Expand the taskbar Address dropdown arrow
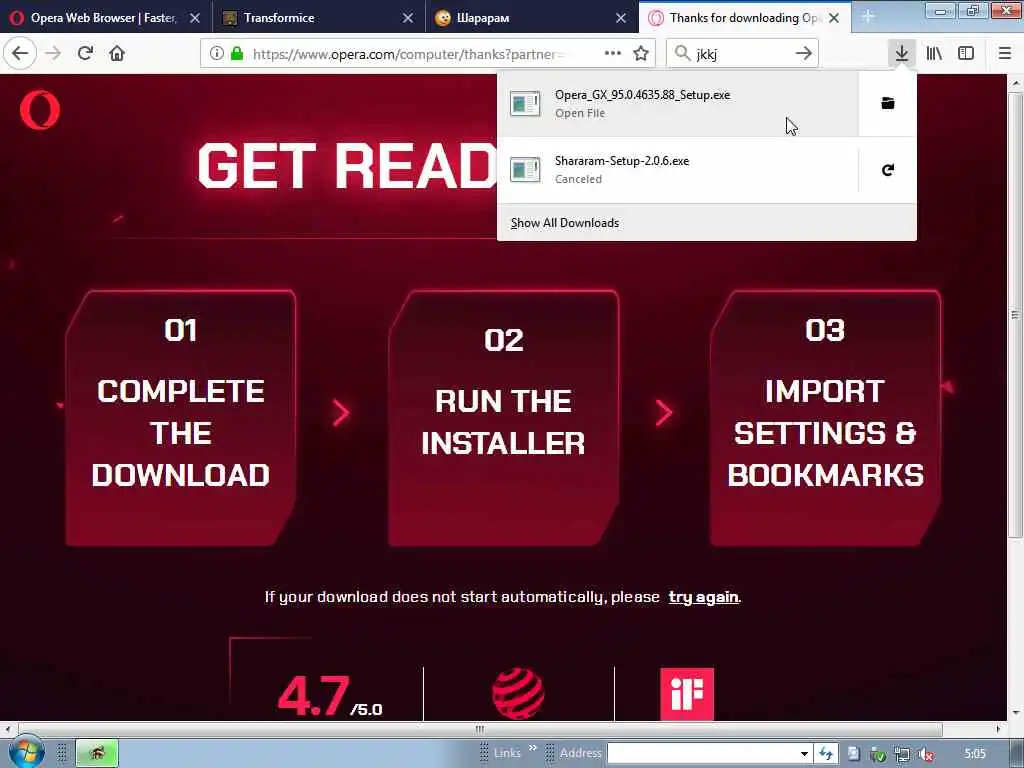The width and height of the screenshot is (1024, 768). coord(805,754)
